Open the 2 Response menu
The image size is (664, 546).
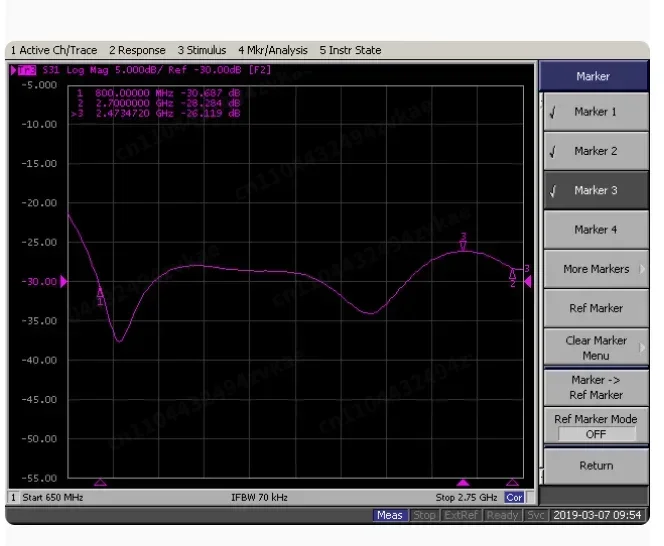tap(137, 50)
